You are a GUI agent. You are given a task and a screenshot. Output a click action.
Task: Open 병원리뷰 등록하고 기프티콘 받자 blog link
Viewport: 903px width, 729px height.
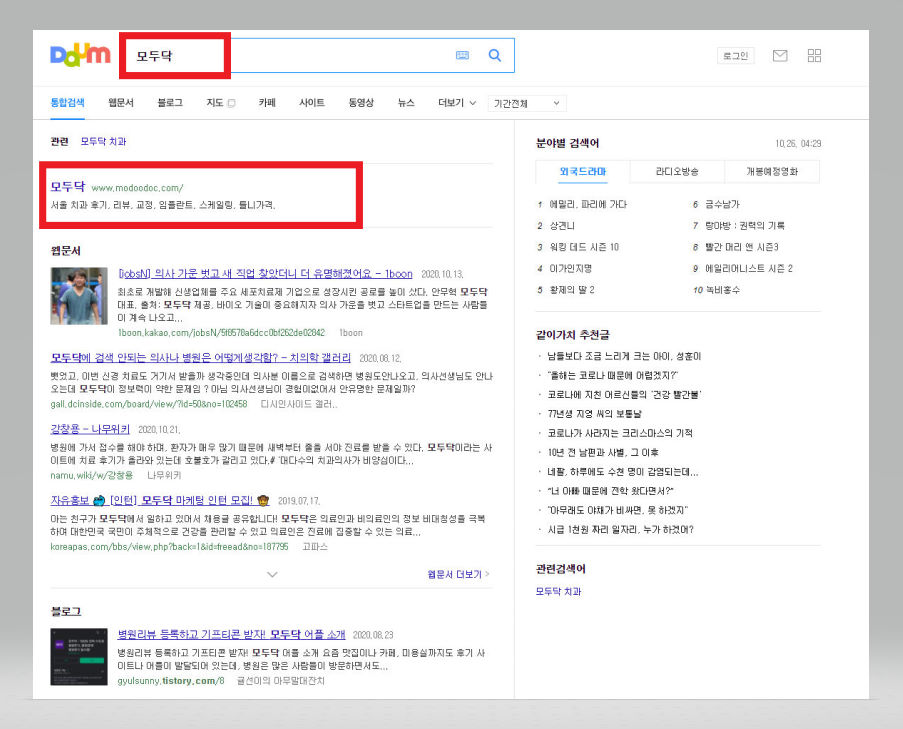[232, 634]
